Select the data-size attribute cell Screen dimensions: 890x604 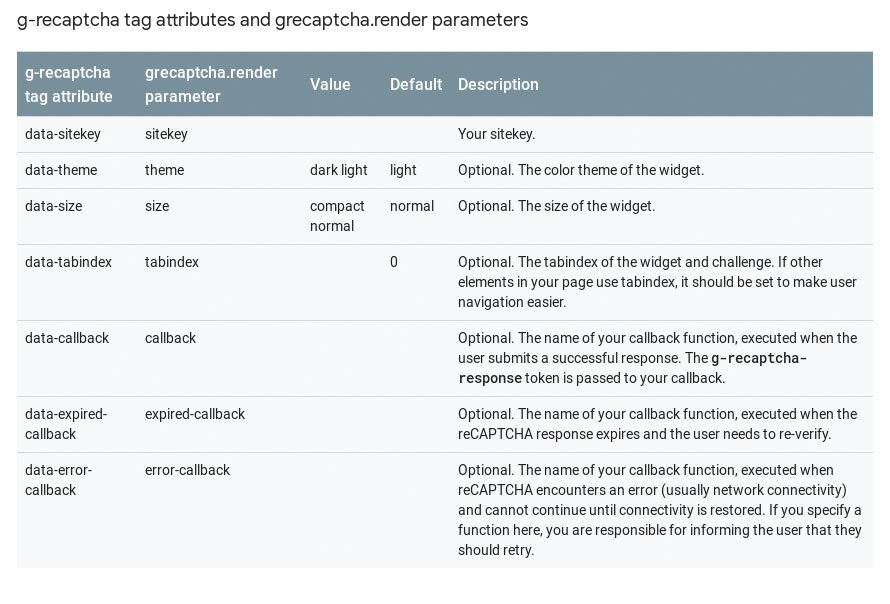53,205
